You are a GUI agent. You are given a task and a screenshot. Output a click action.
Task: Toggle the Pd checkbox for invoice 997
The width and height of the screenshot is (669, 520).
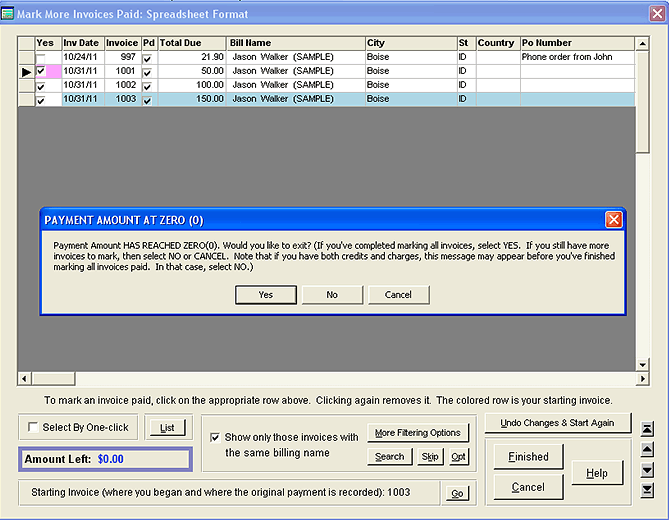click(x=148, y=58)
